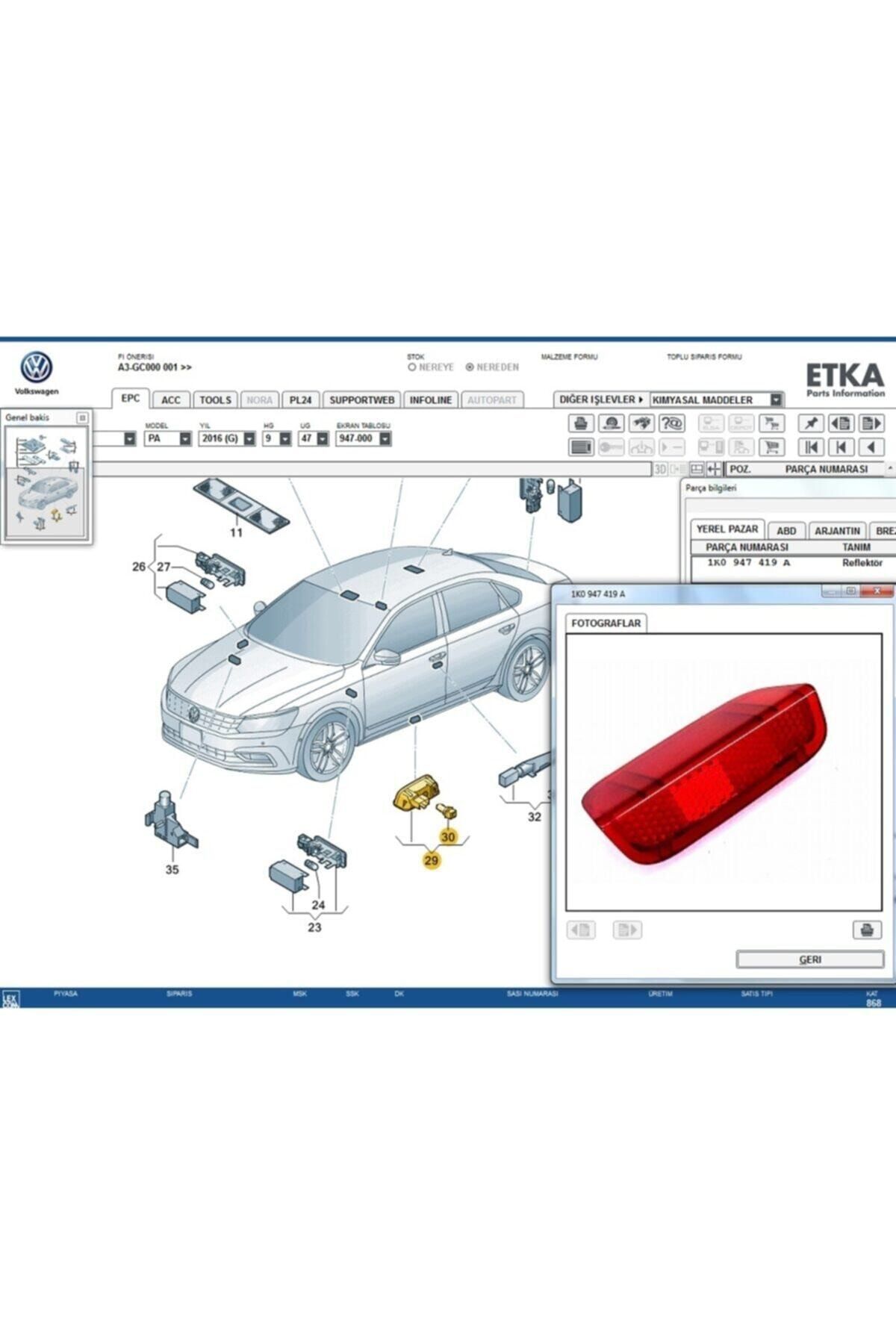
Task: Click part number 1K0 947 419 A row
Action: click(x=791, y=562)
